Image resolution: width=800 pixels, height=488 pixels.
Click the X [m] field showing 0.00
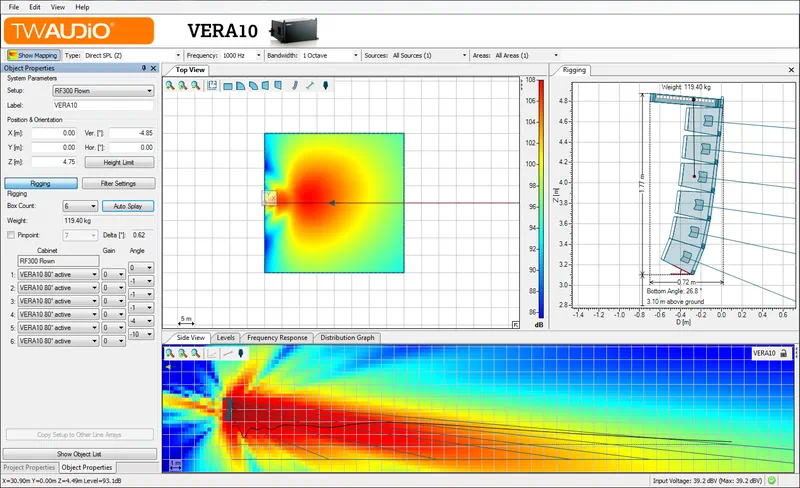[54, 133]
